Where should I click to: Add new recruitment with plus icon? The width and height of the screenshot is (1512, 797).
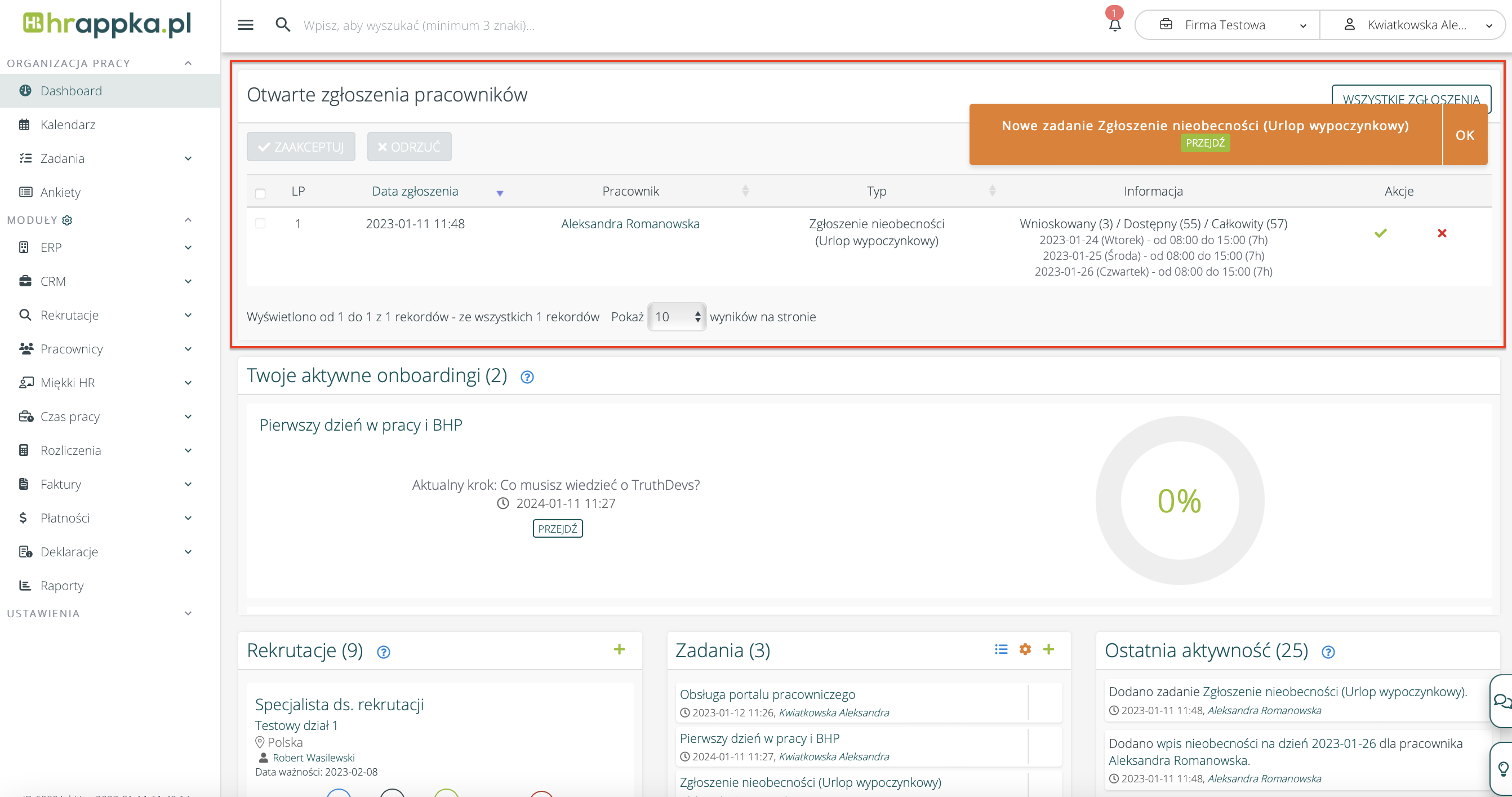click(x=619, y=649)
